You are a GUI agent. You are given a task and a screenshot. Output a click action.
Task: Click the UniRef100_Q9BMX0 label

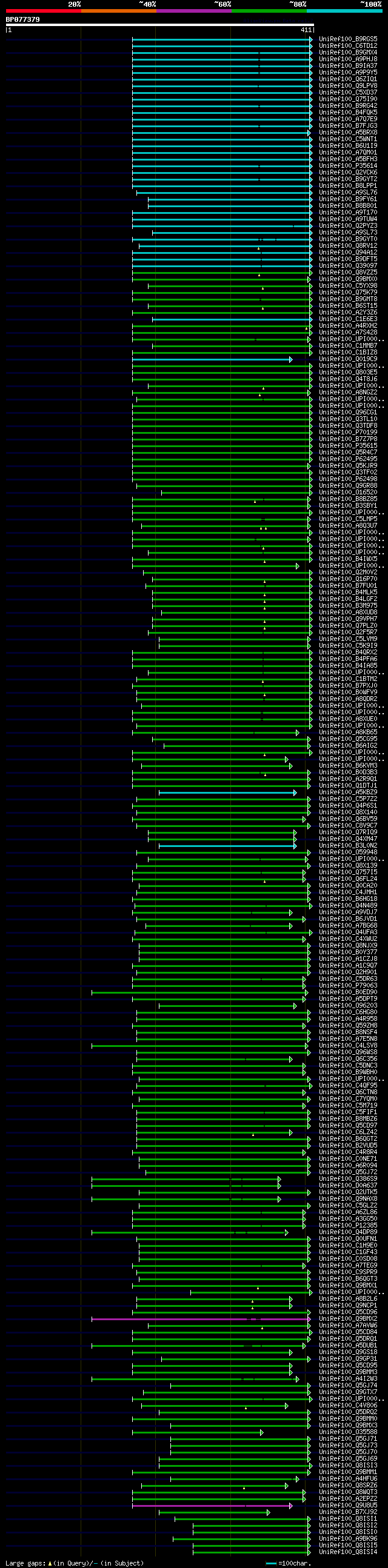coord(348,279)
